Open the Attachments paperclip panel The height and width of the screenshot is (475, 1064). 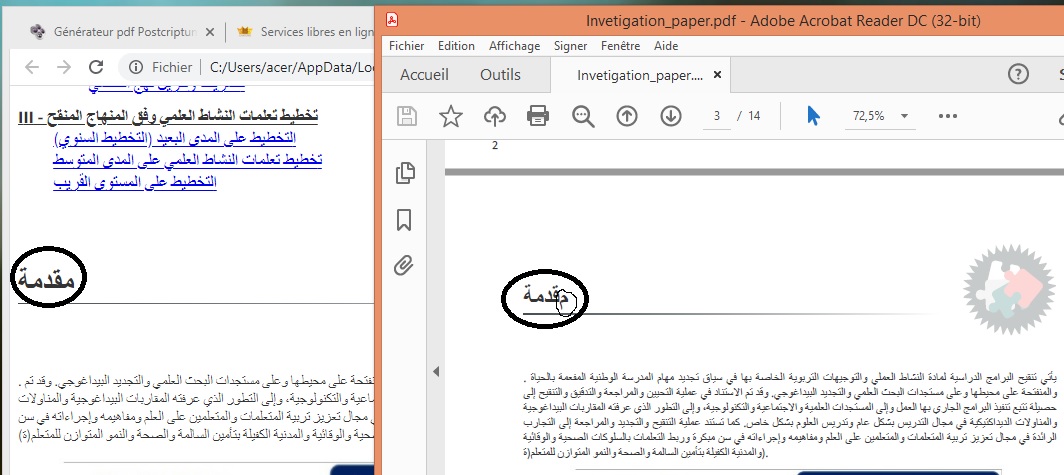point(404,265)
